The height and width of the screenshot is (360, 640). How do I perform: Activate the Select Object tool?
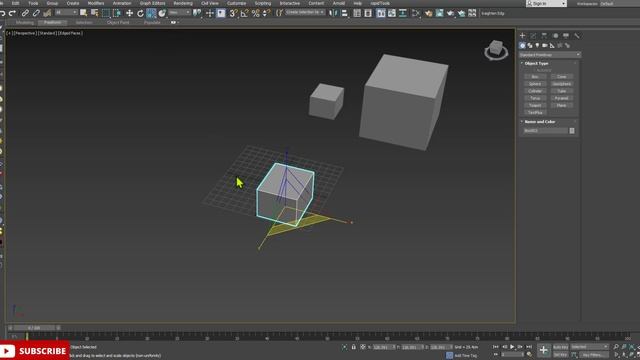83,13
